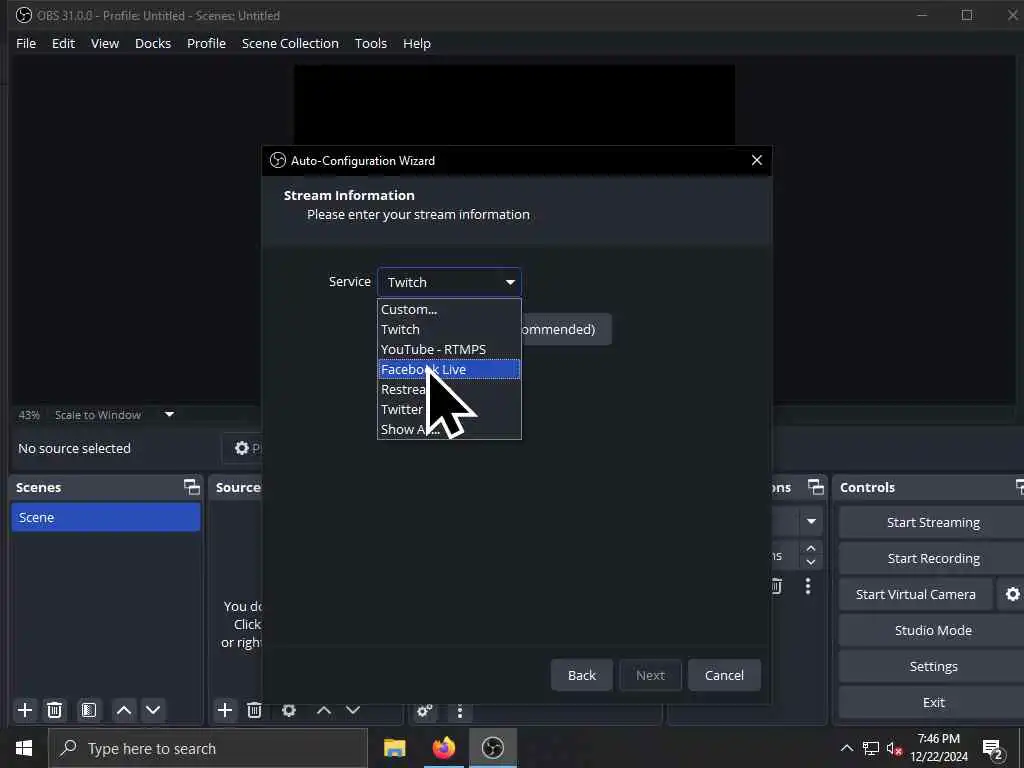Viewport: 1024px width, 768px height.
Task: Open the File menu
Action: [x=26, y=43]
